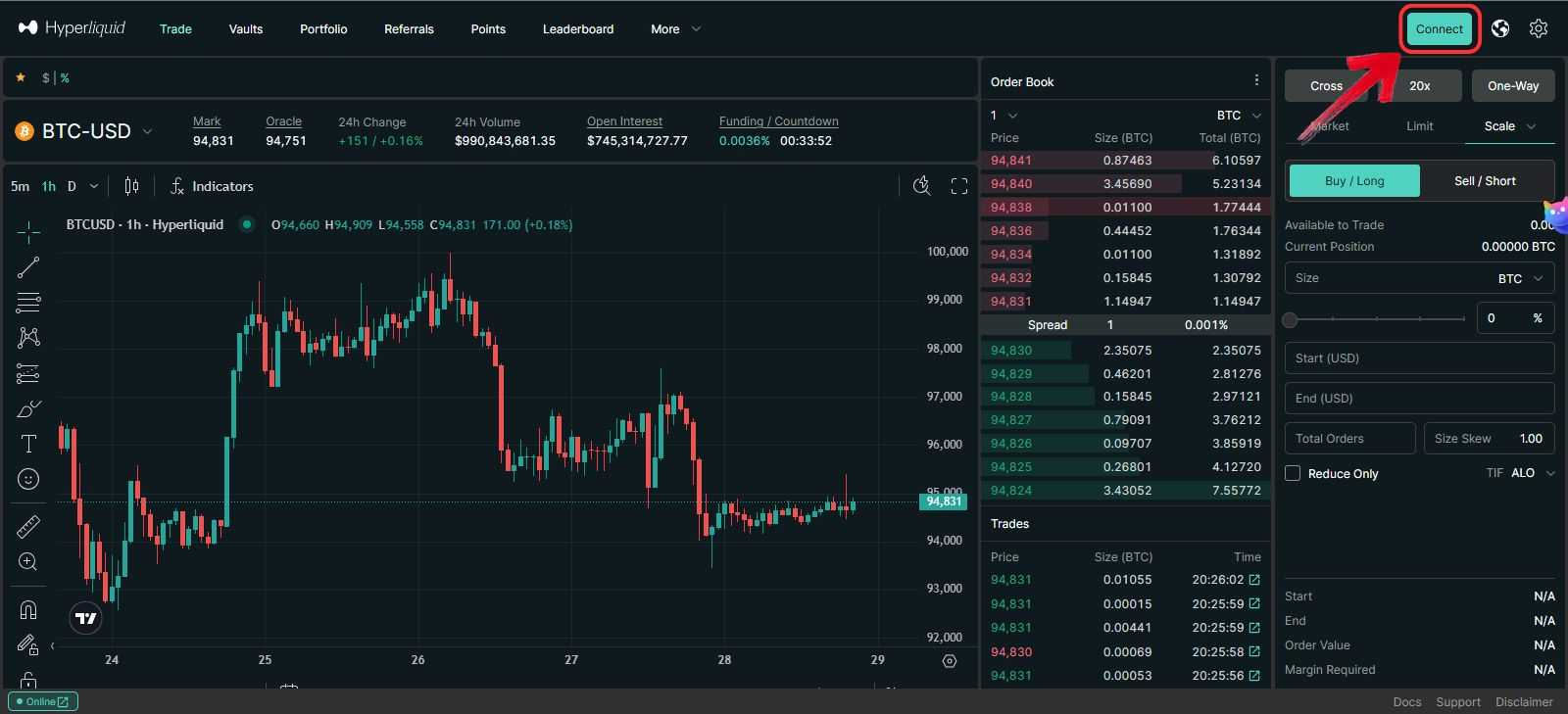
Task: Open the chart interval dropdown arrow
Action: click(x=94, y=186)
